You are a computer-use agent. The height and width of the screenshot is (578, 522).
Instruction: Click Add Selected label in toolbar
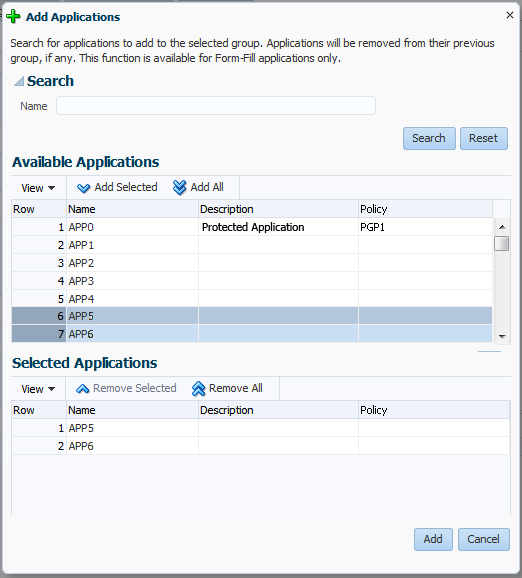(x=126, y=187)
